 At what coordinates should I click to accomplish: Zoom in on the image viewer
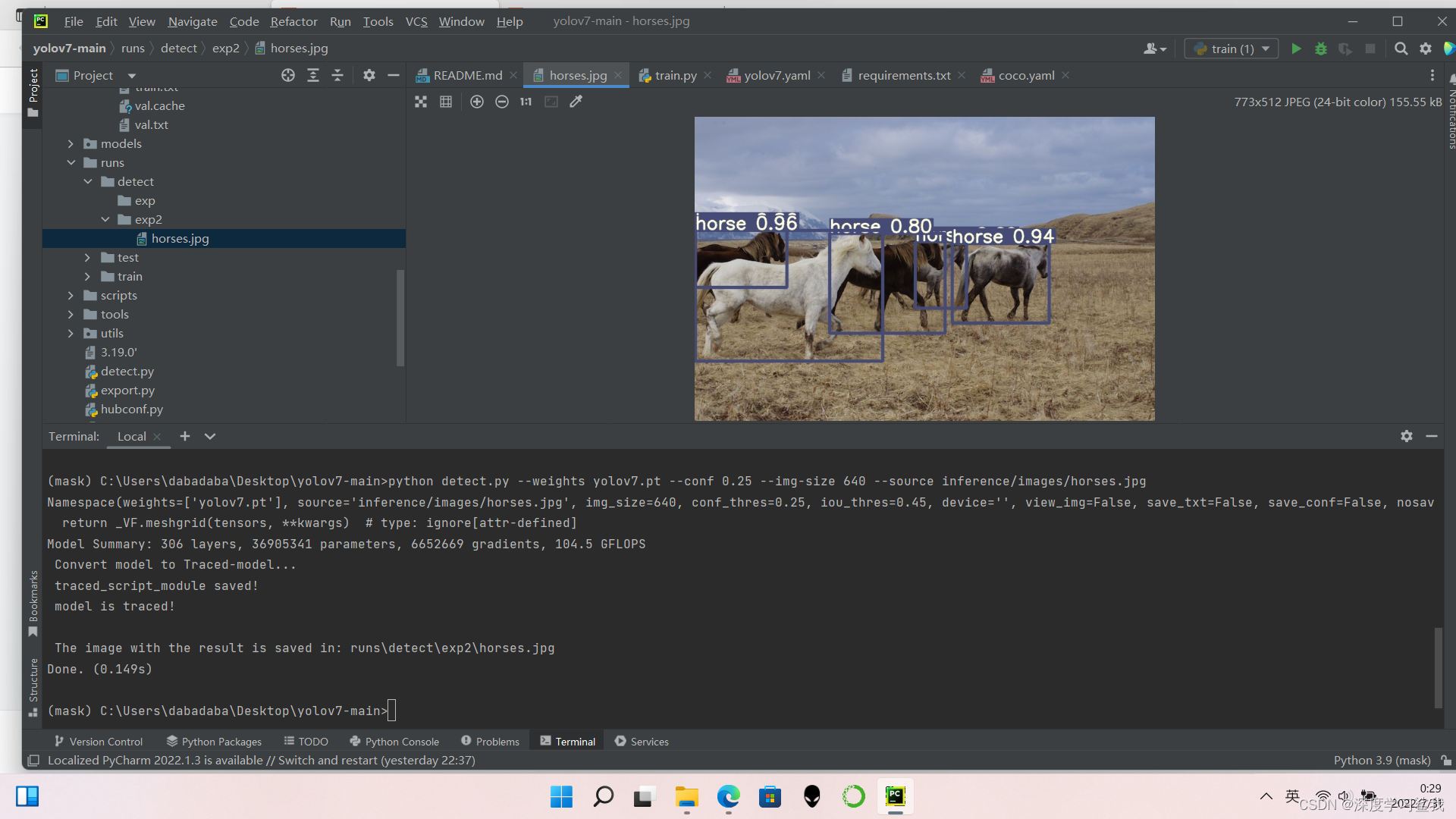point(476,102)
